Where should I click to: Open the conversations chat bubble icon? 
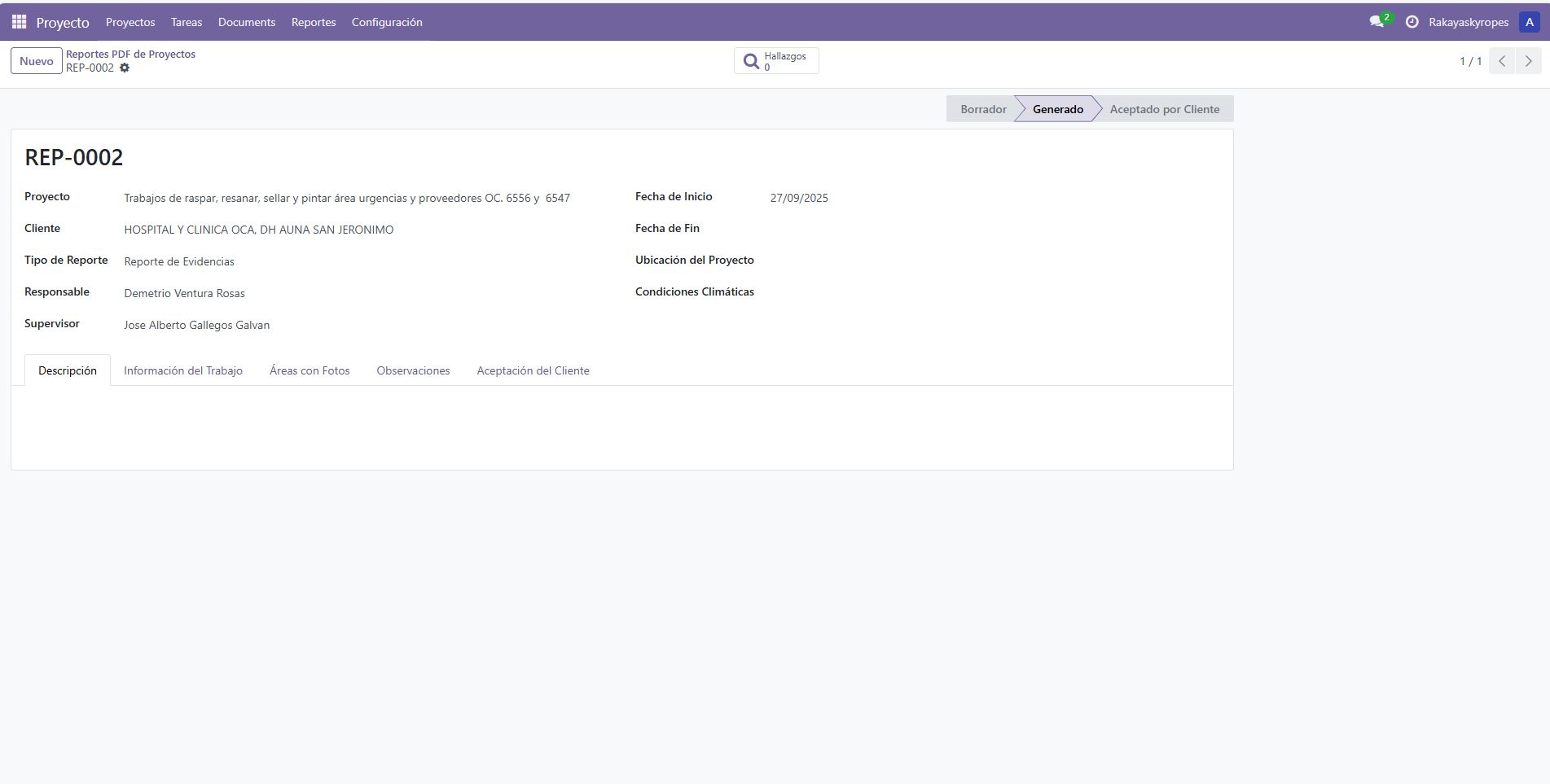click(x=1377, y=22)
